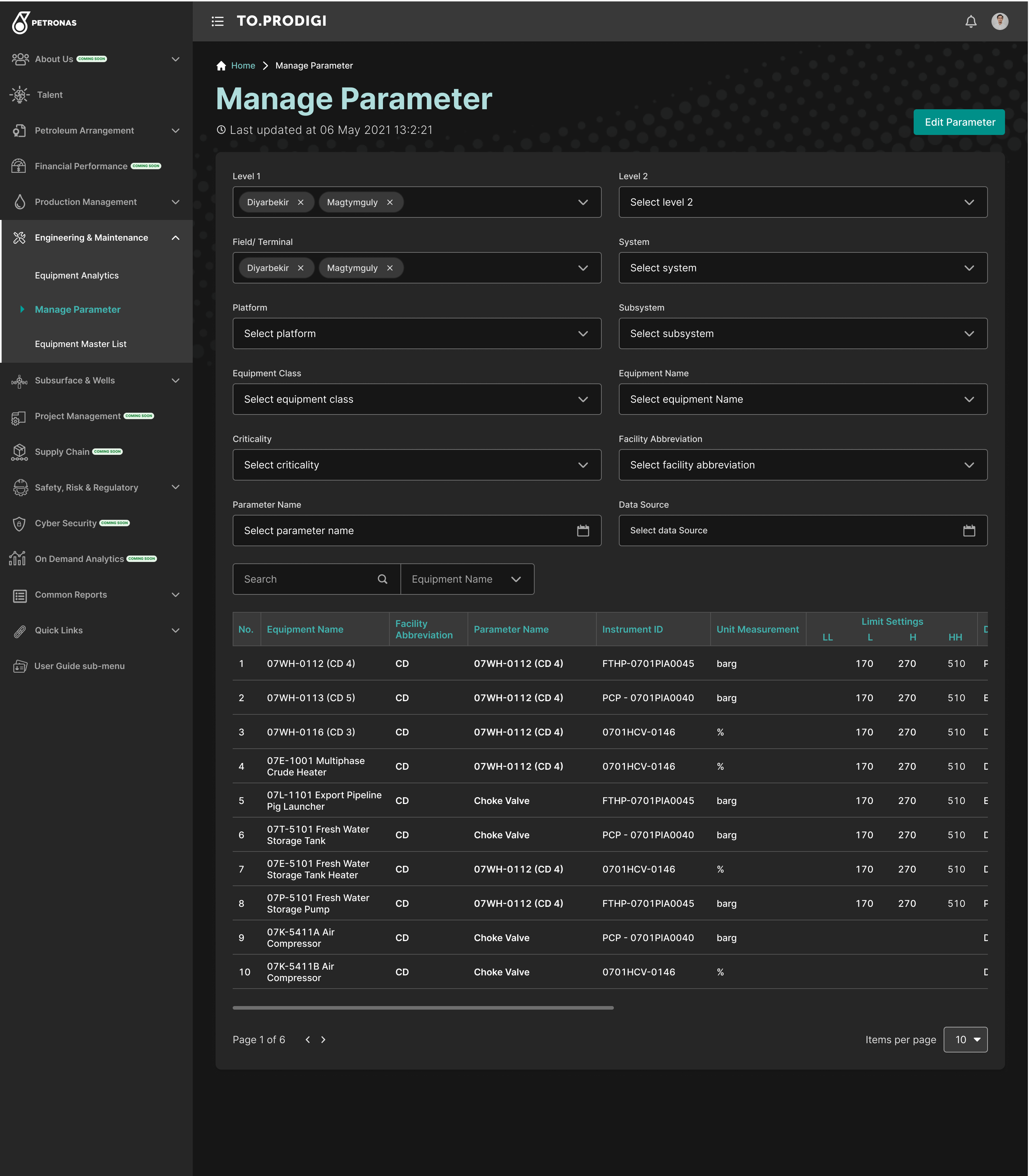Screen dimensions: 1030x1176
Task: Click the table horizontal scrollbar
Action: [x=423, y=1007]
